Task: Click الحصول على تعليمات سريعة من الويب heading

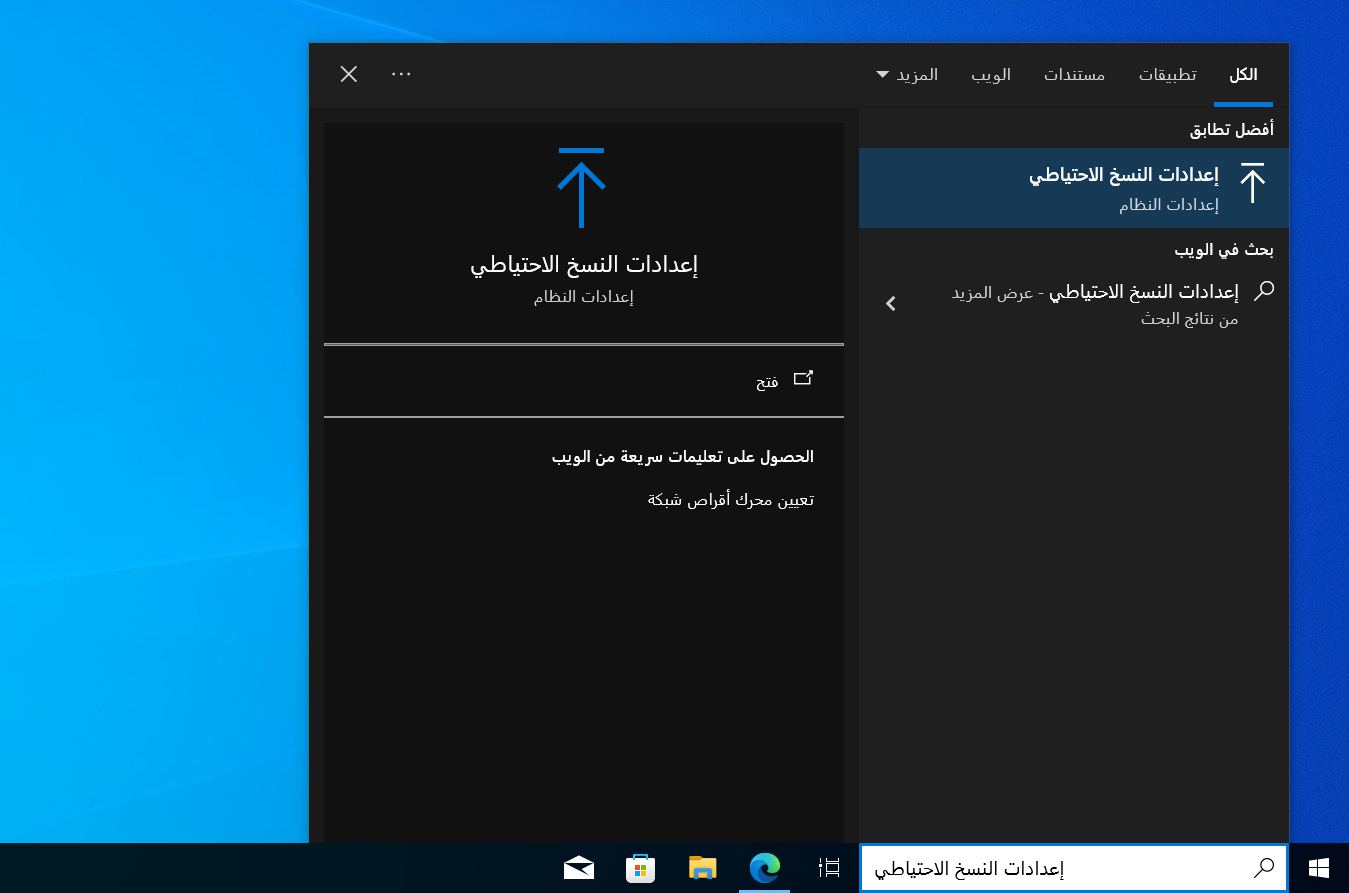Action: (683, 456)
